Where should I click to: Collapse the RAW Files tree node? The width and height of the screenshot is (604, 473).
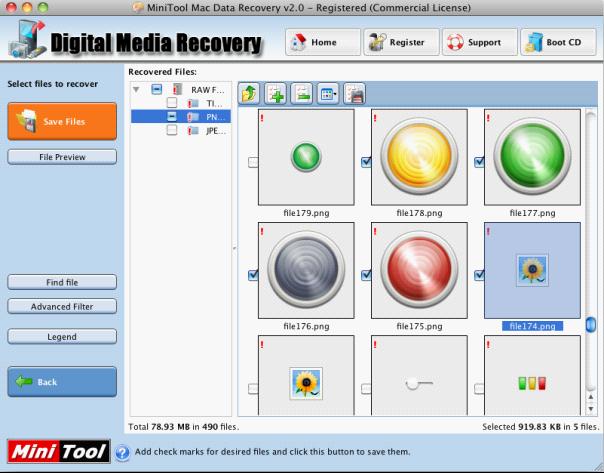pos(136,90)
